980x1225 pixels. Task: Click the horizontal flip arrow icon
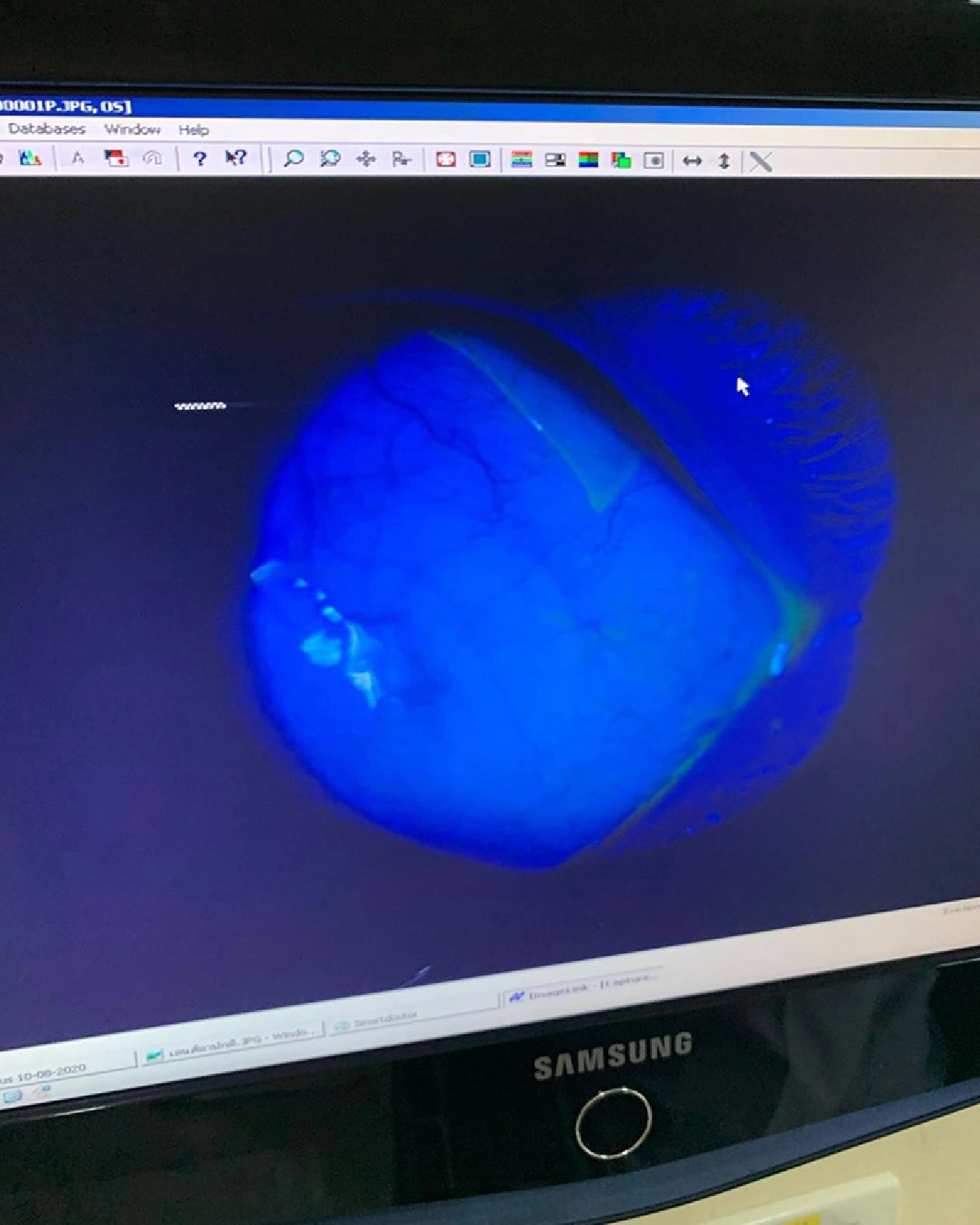point(692,161)
